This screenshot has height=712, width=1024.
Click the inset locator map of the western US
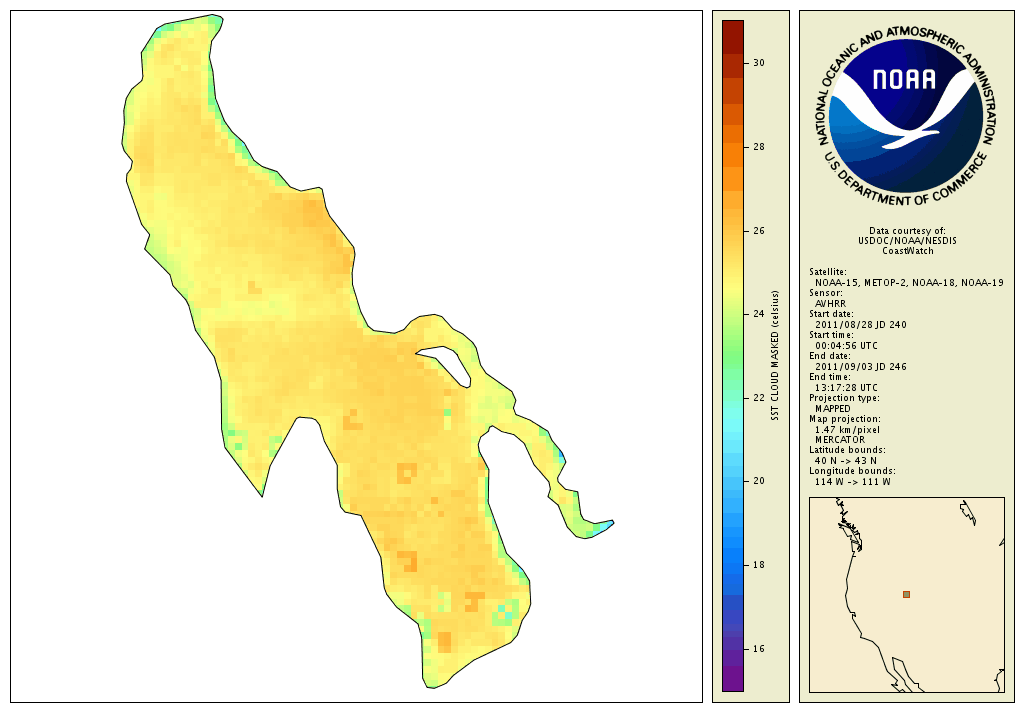[906, 594]
